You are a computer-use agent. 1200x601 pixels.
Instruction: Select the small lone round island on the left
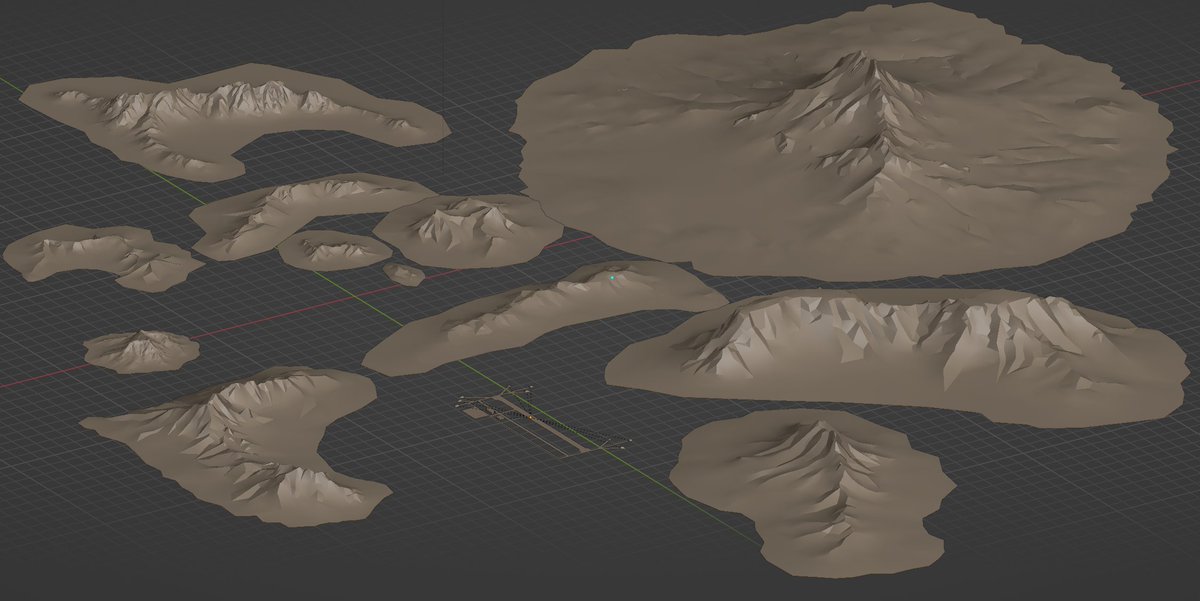[x=141, y=351]
